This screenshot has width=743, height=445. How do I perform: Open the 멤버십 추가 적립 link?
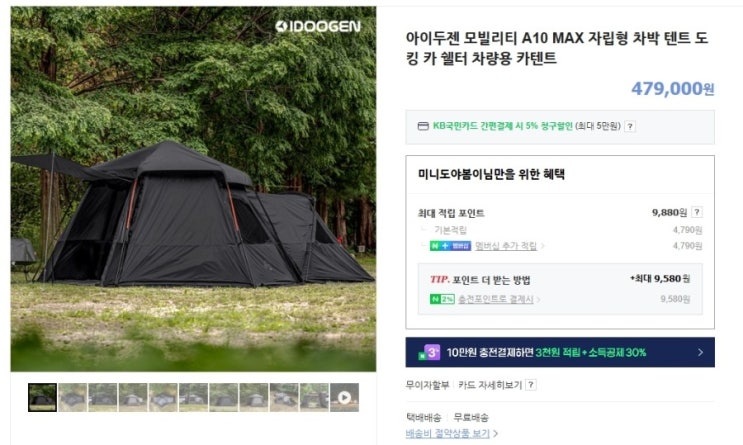506,246
